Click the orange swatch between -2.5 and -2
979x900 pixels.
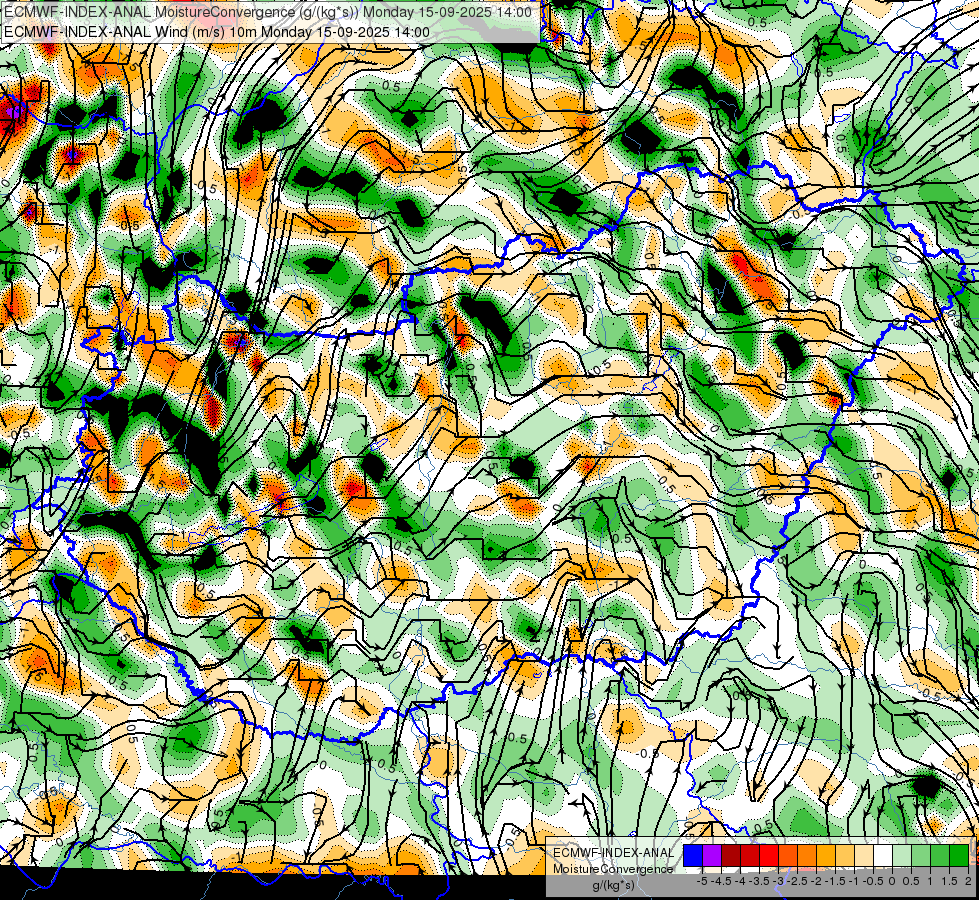click(x=807, y=855)
